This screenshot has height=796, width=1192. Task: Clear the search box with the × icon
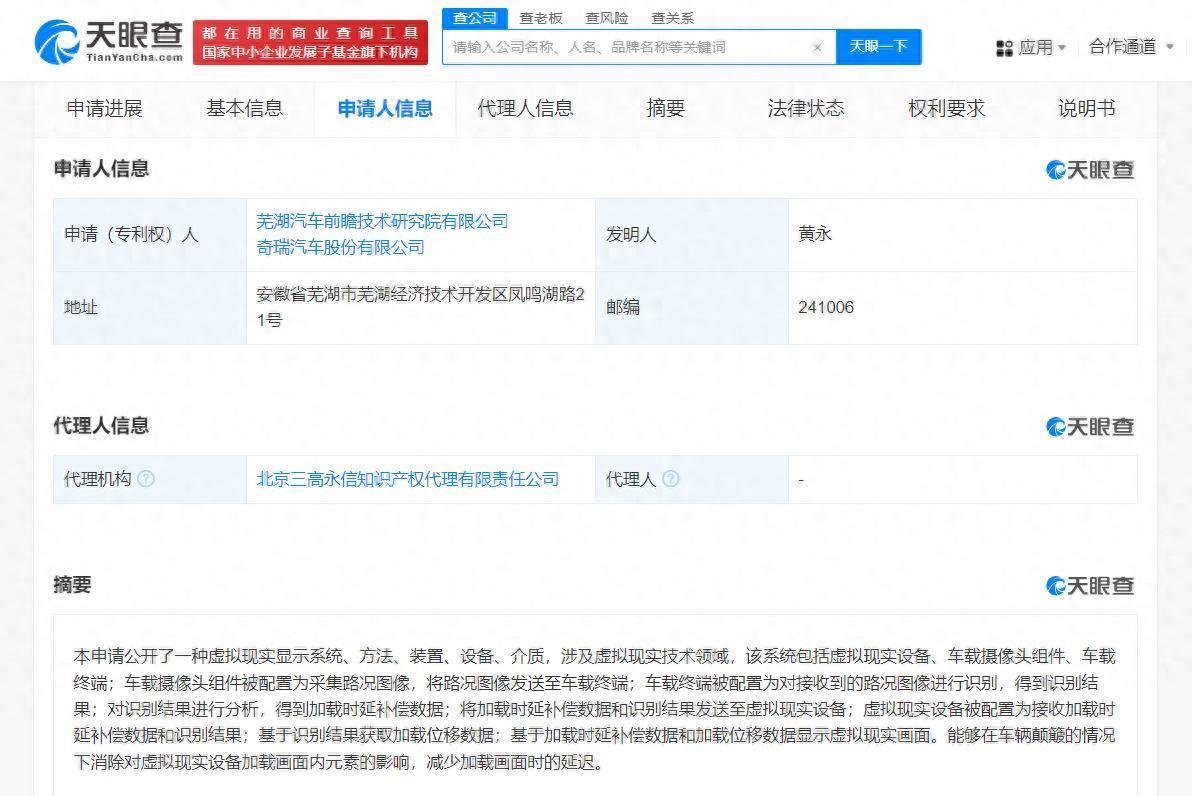click(x=817, y=47)
